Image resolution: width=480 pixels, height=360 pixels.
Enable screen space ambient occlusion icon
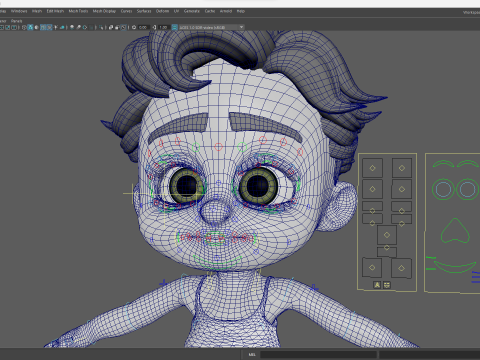72,27
